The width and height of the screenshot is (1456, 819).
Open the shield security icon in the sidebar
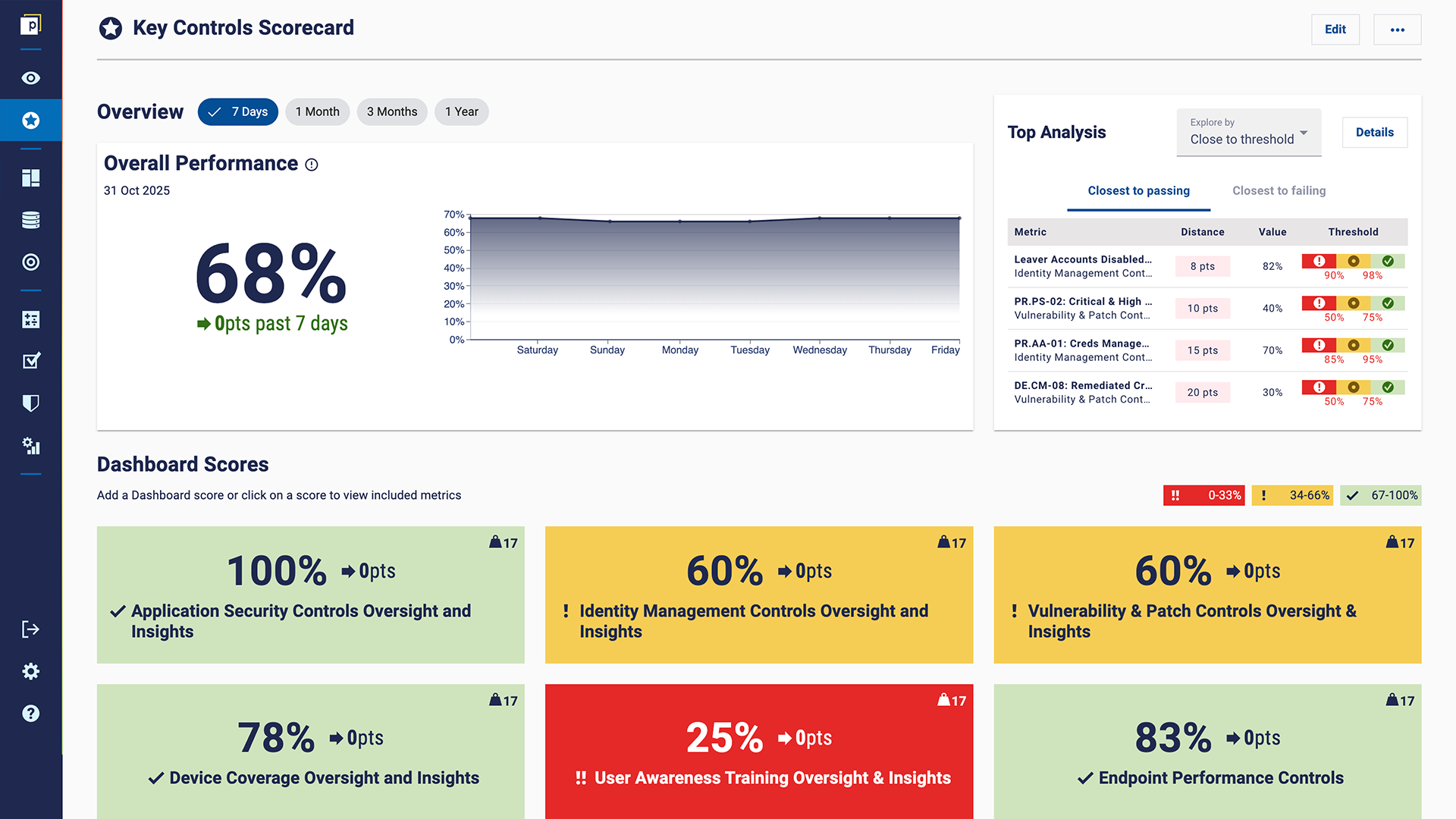[x=30, y=403]
